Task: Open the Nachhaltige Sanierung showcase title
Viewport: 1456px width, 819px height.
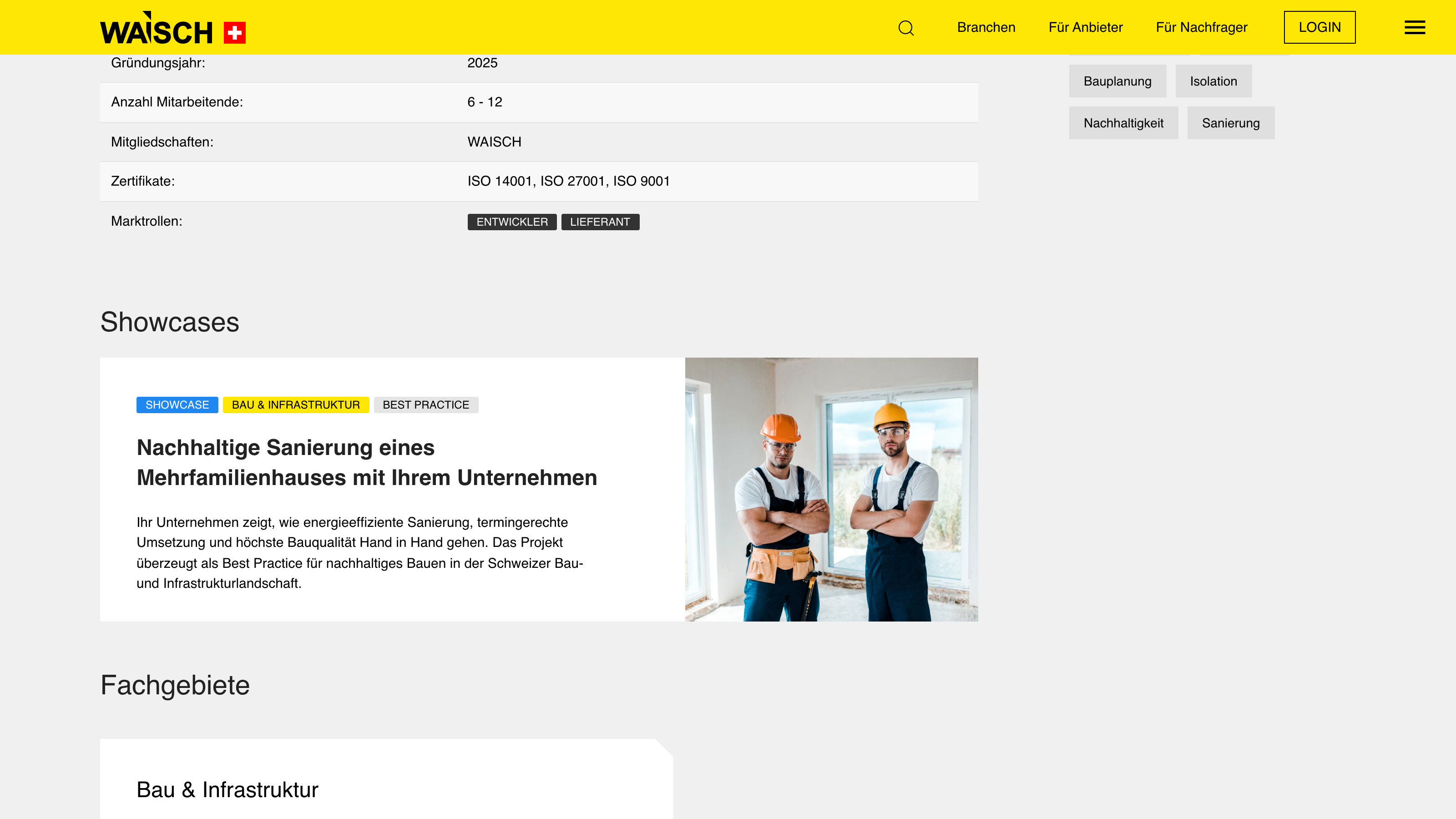Action: point(367,462)
